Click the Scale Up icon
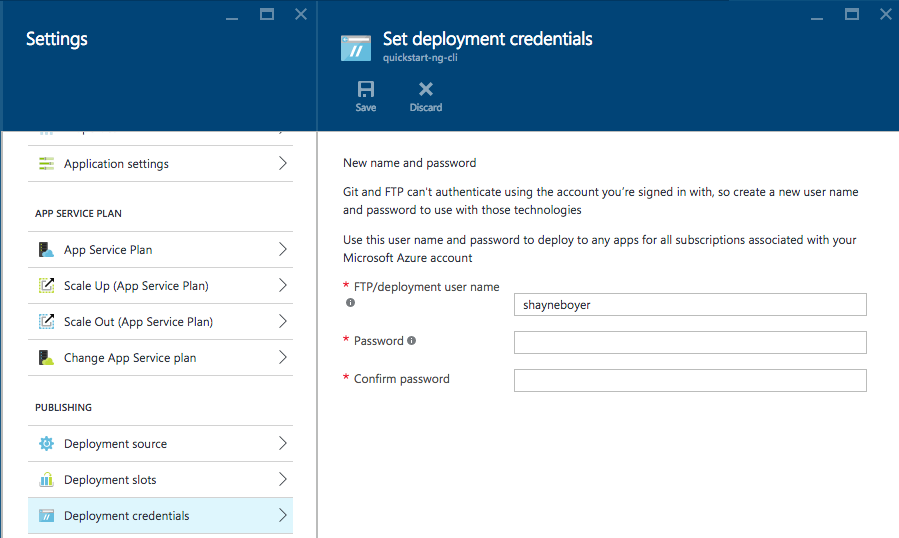 point(46,286)
